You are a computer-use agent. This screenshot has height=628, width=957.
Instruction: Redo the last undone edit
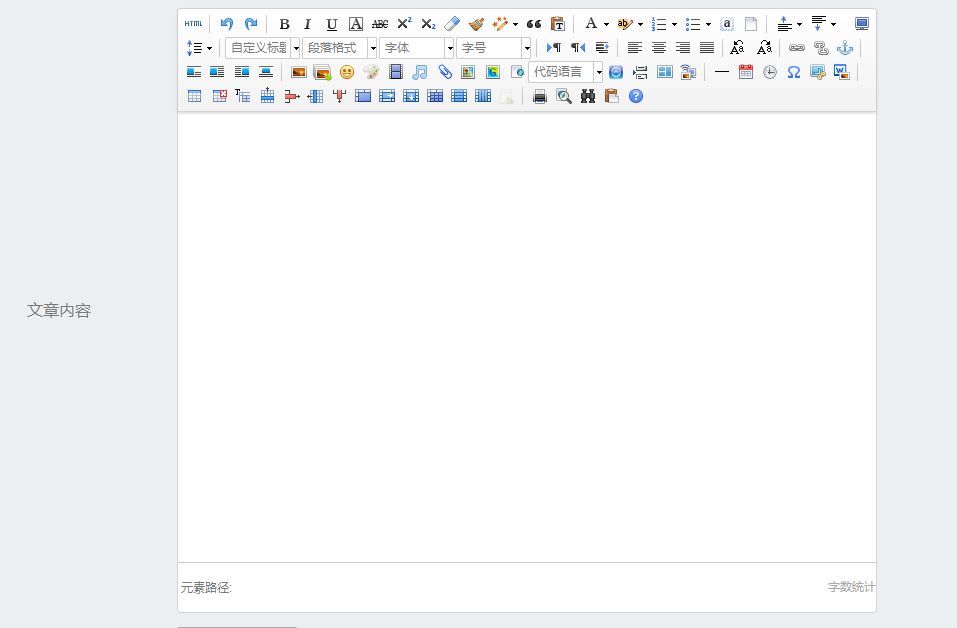[251, 24]
